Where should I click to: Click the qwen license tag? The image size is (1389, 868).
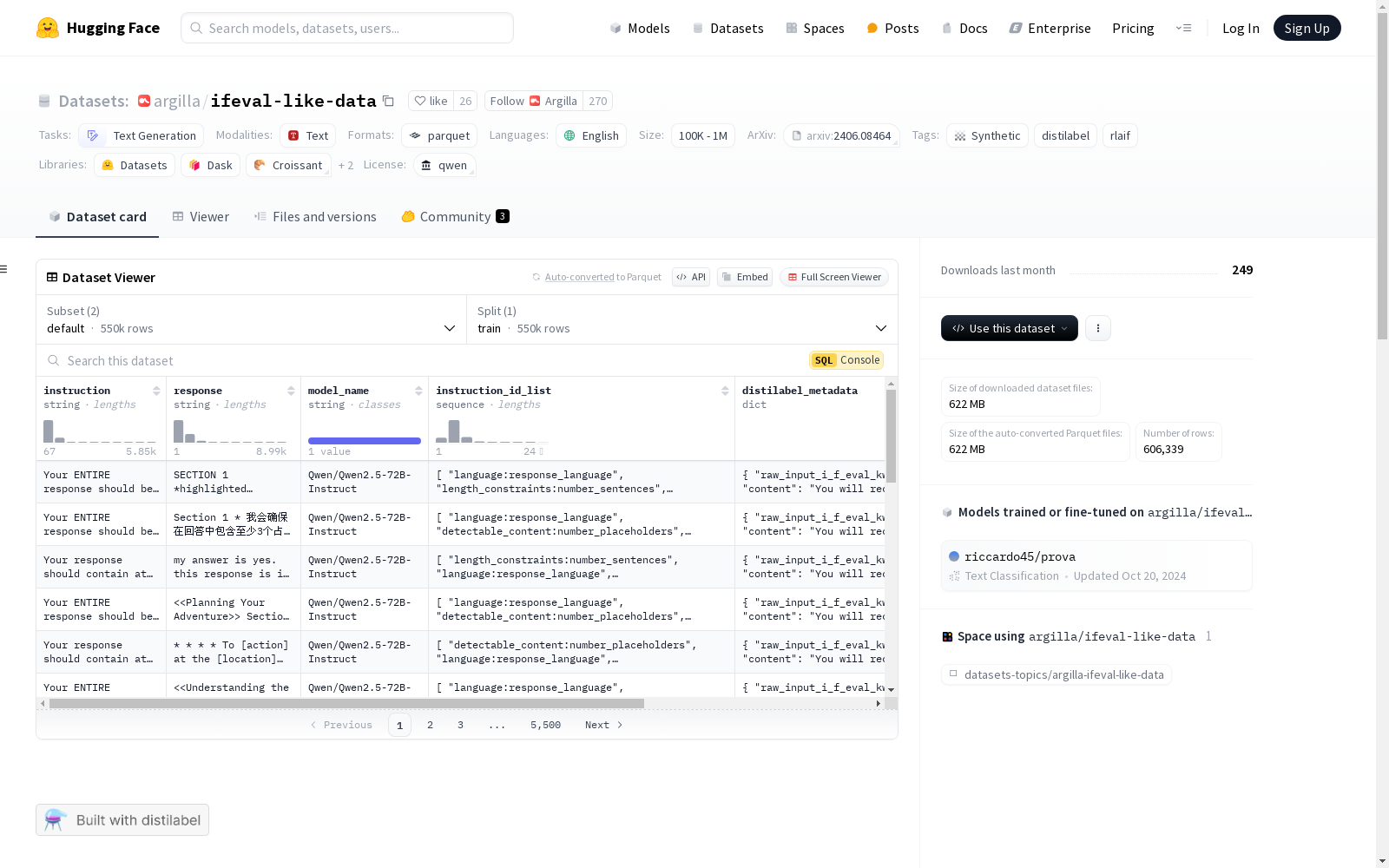point(444,165)
